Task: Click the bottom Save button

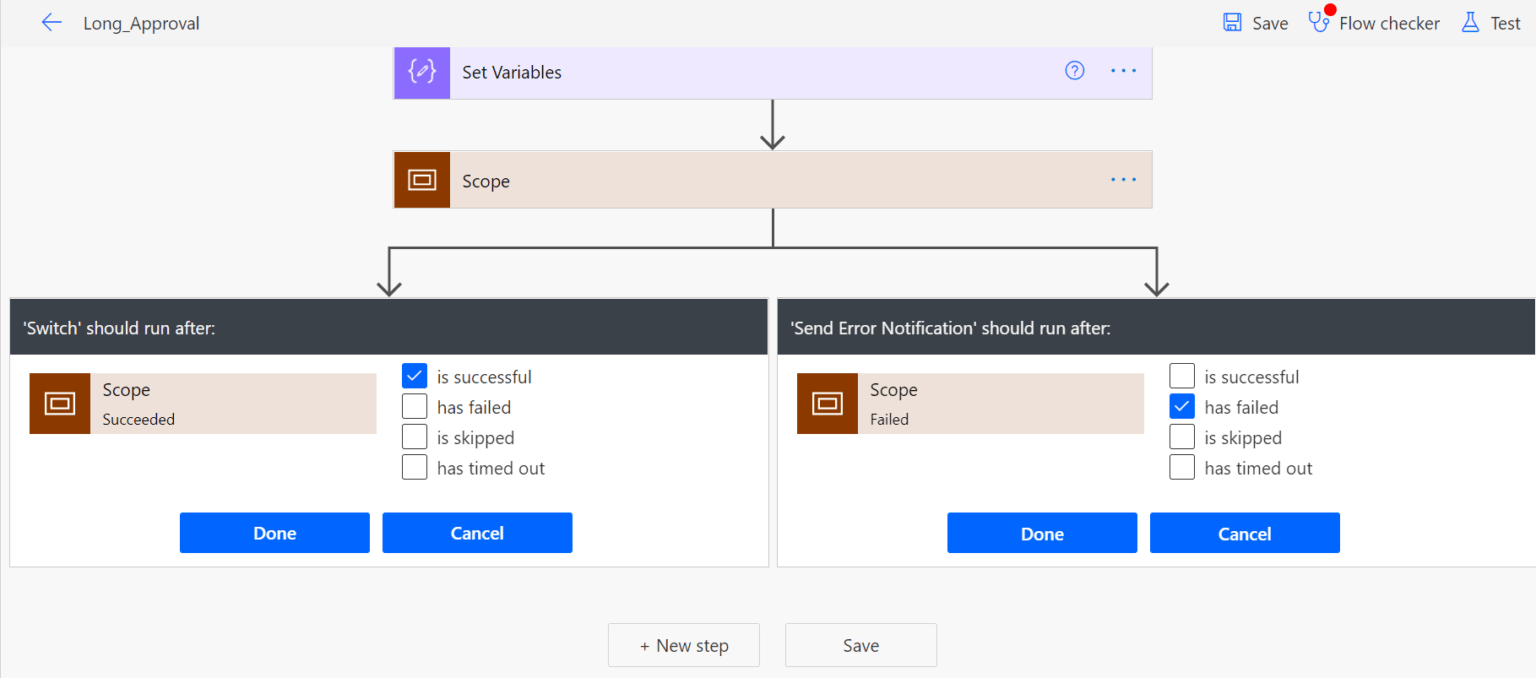Action: tap(861, 645)
